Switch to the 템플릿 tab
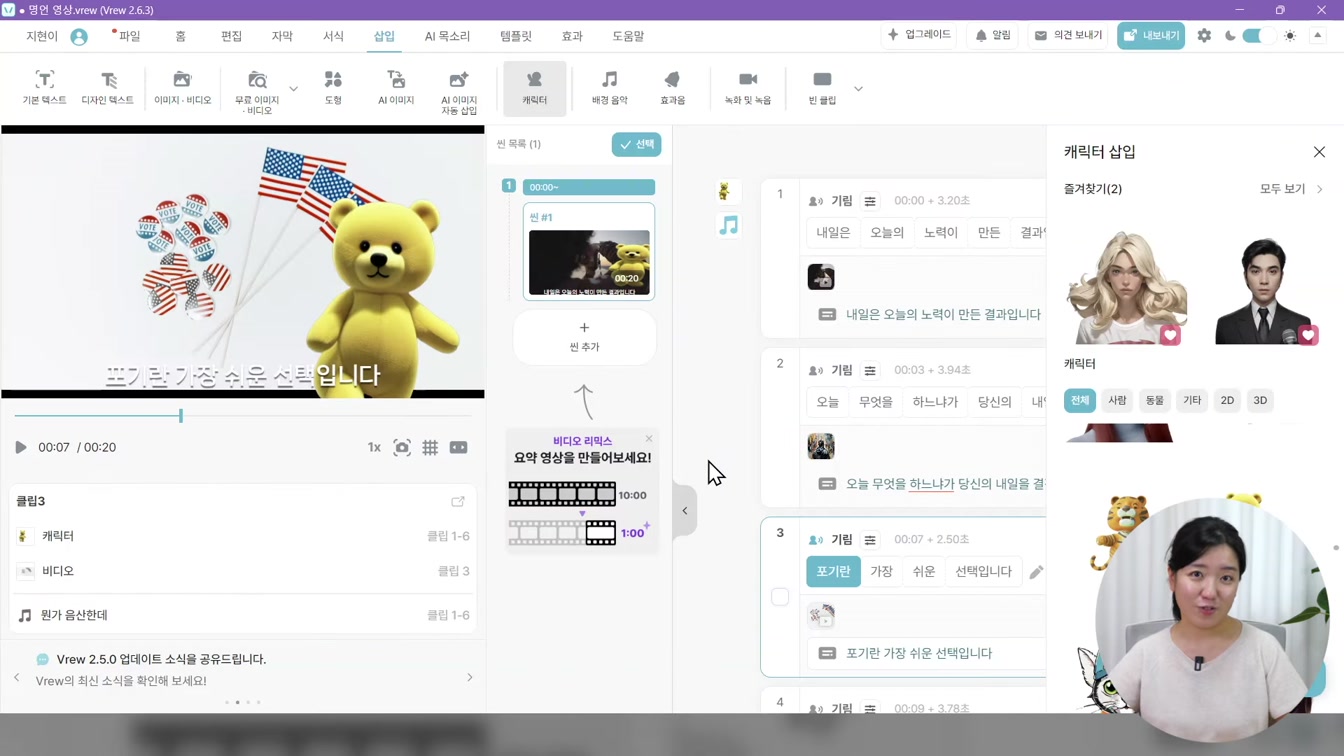The height and width of the screenshot is (756, 1344). tap(516, 36)
